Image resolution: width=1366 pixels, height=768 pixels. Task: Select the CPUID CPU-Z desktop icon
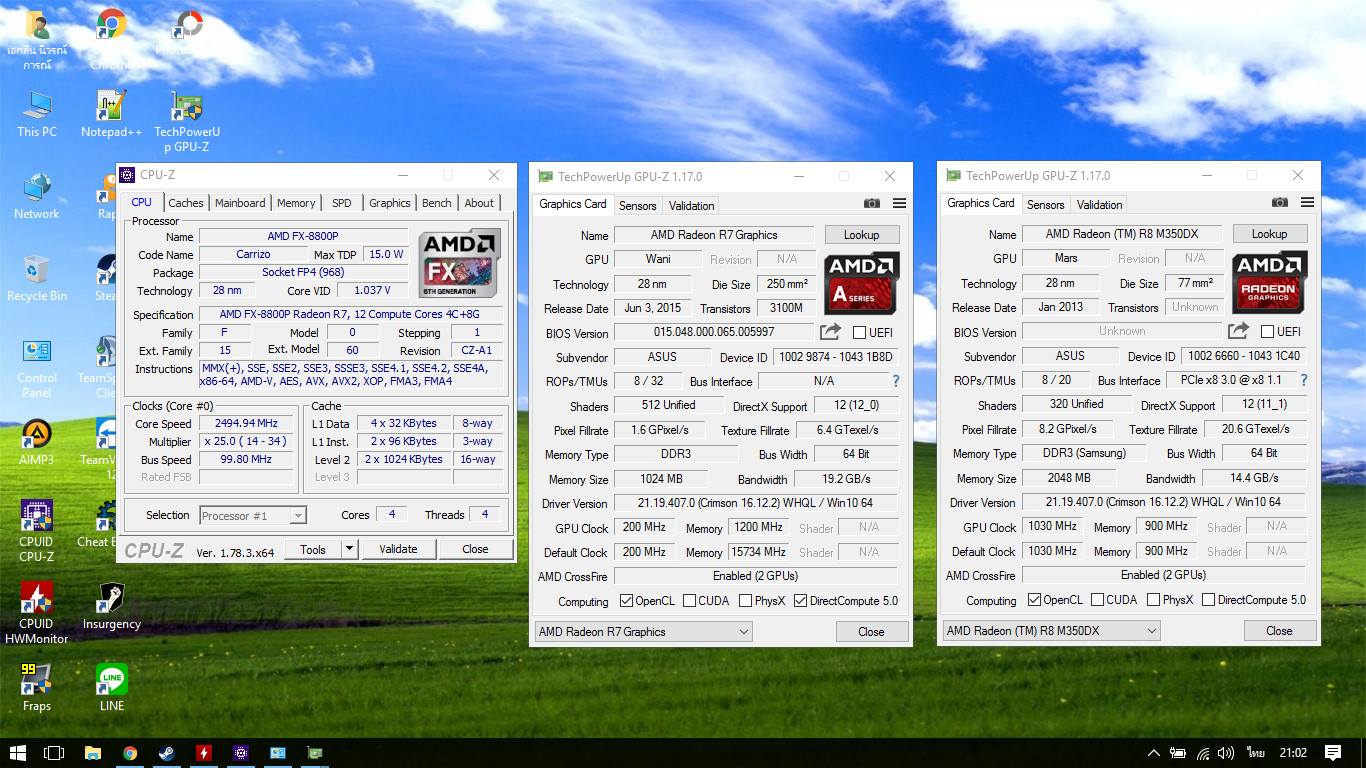pos(37,531)
